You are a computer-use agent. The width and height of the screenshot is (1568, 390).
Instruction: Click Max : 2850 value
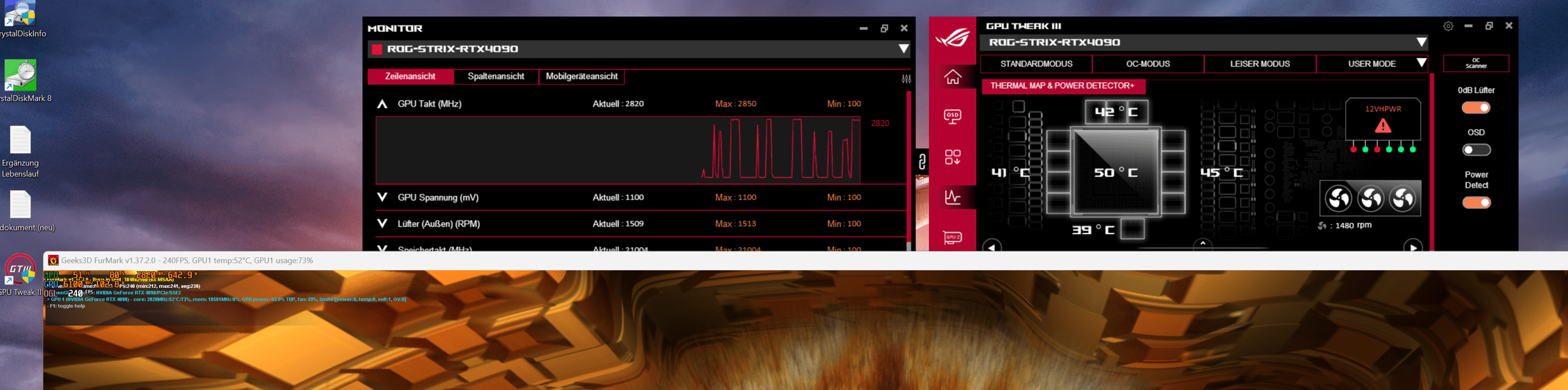(x=735, y=104)
